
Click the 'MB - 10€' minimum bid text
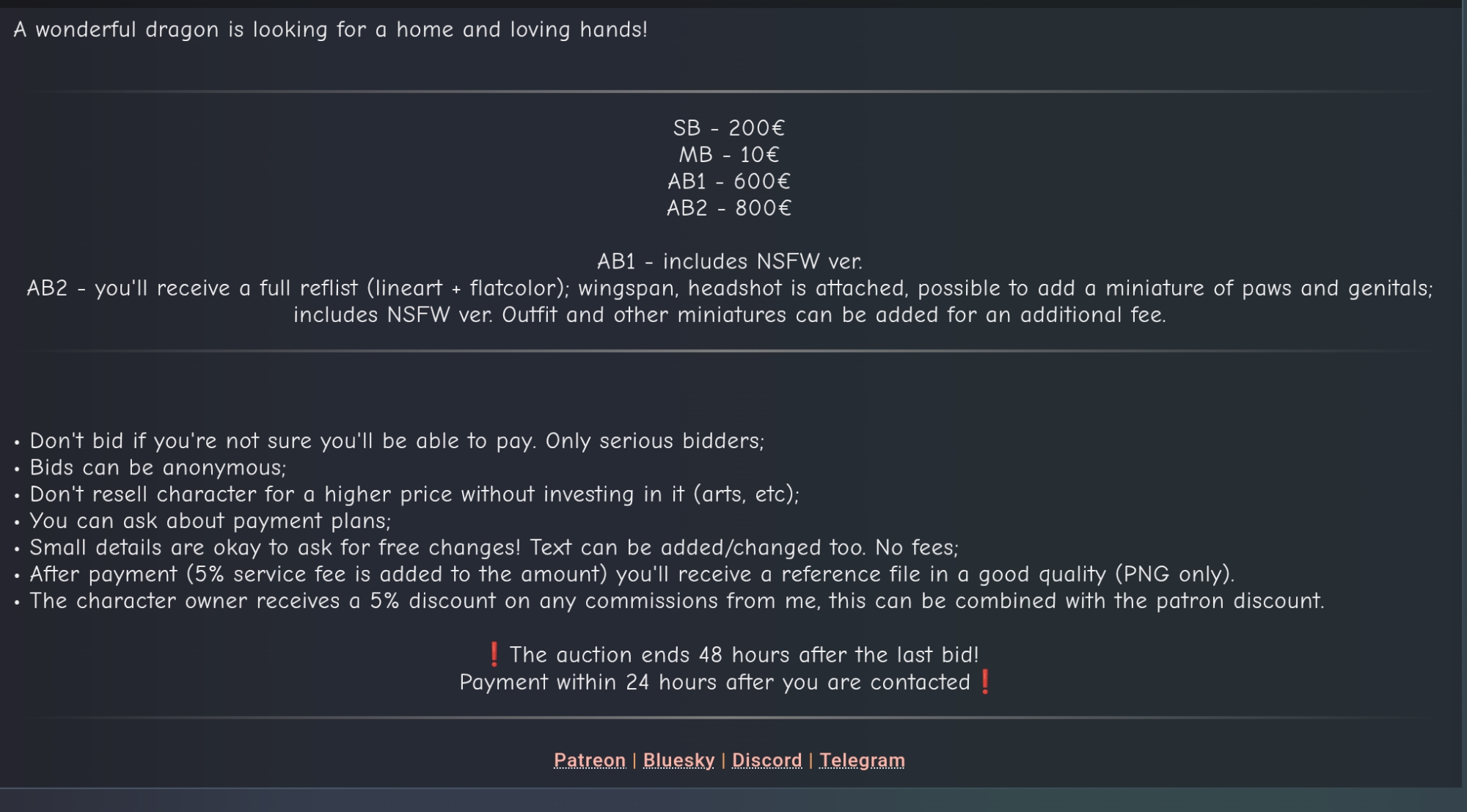pyautogui.click(x=728, y=155)
